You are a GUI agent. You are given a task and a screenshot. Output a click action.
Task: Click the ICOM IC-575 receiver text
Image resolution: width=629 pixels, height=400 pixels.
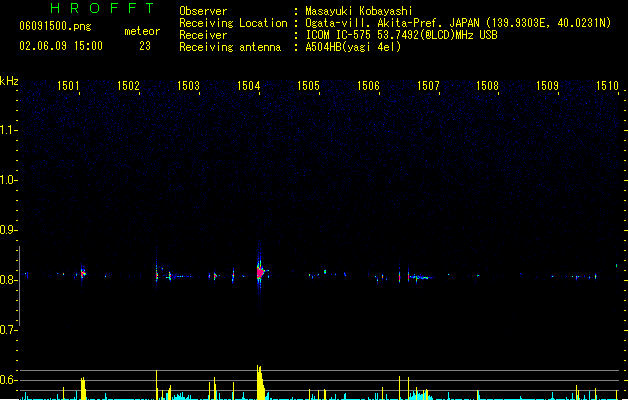pyautogui.click(x=402, y=35)
